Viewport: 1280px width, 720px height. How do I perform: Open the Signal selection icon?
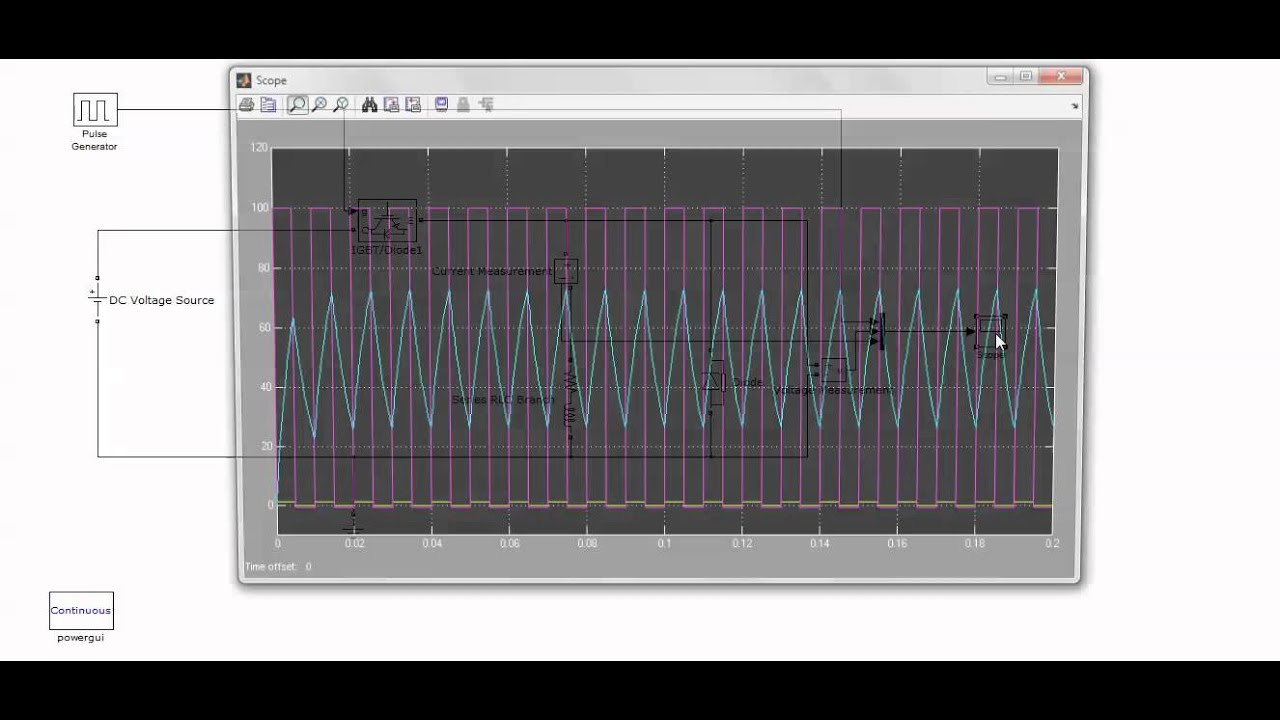(486, 104)
